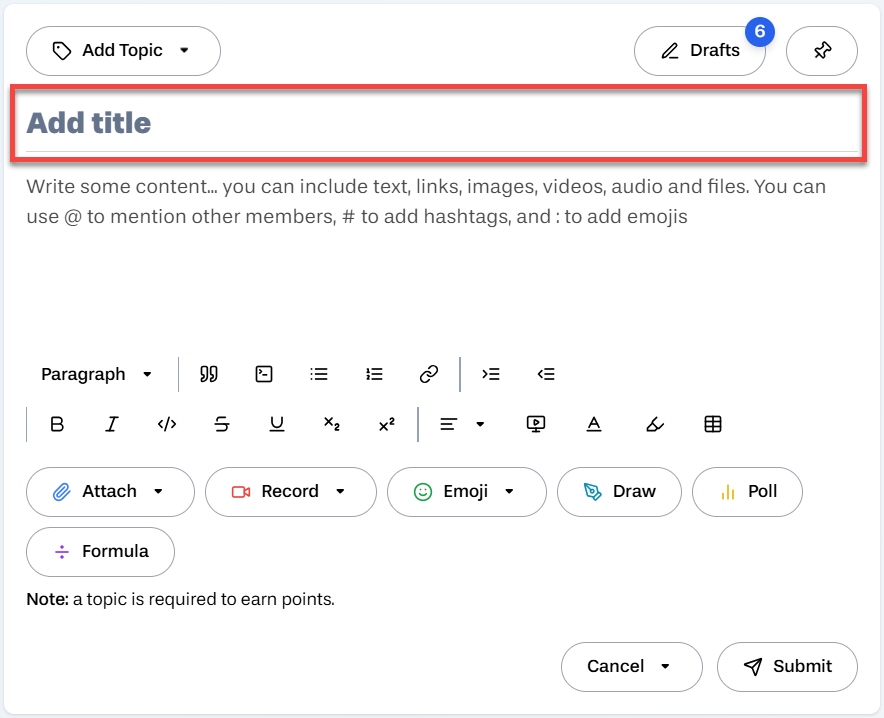
Task: Click the pin post icon button
Action: pos(821,51)
